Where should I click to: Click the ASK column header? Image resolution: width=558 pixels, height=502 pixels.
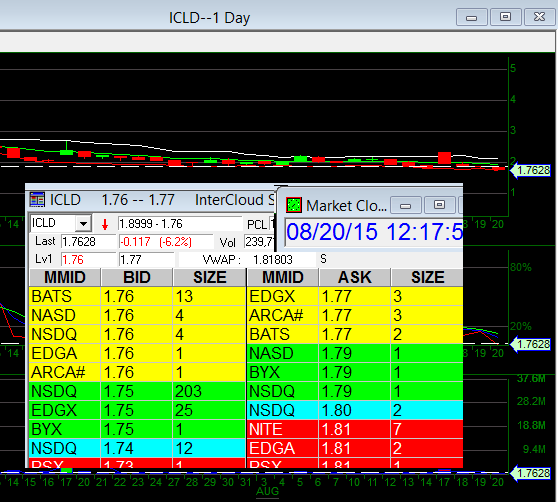[355, 277]
